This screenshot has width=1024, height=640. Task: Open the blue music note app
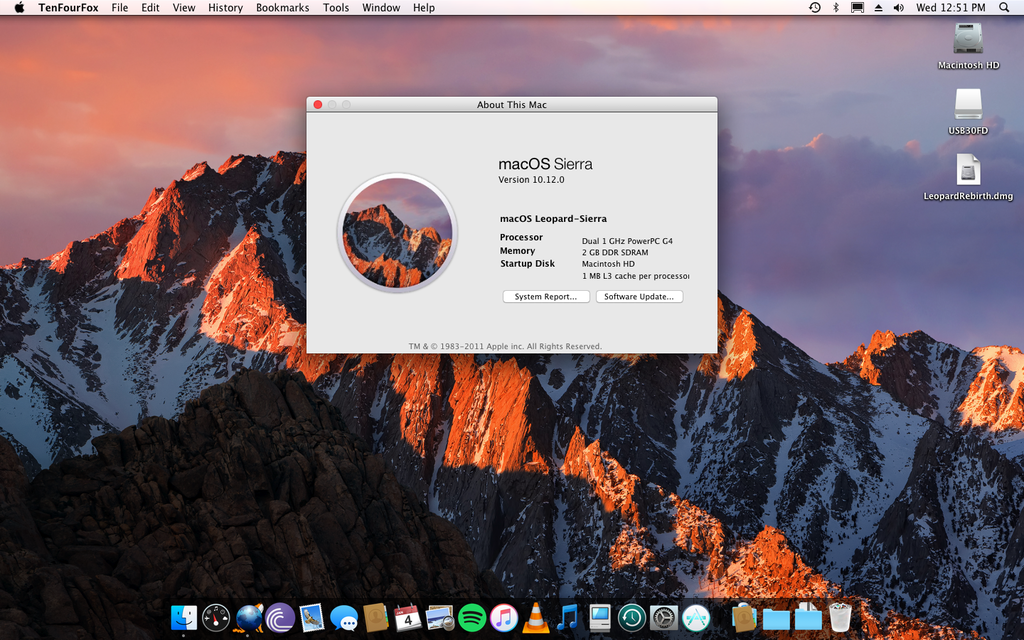click(x=568, y=618)
